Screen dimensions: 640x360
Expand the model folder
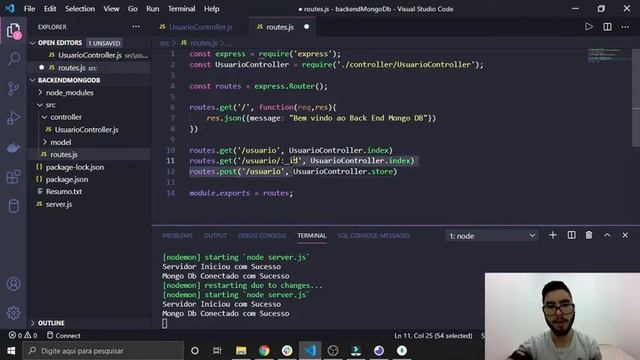click(57, 142)
